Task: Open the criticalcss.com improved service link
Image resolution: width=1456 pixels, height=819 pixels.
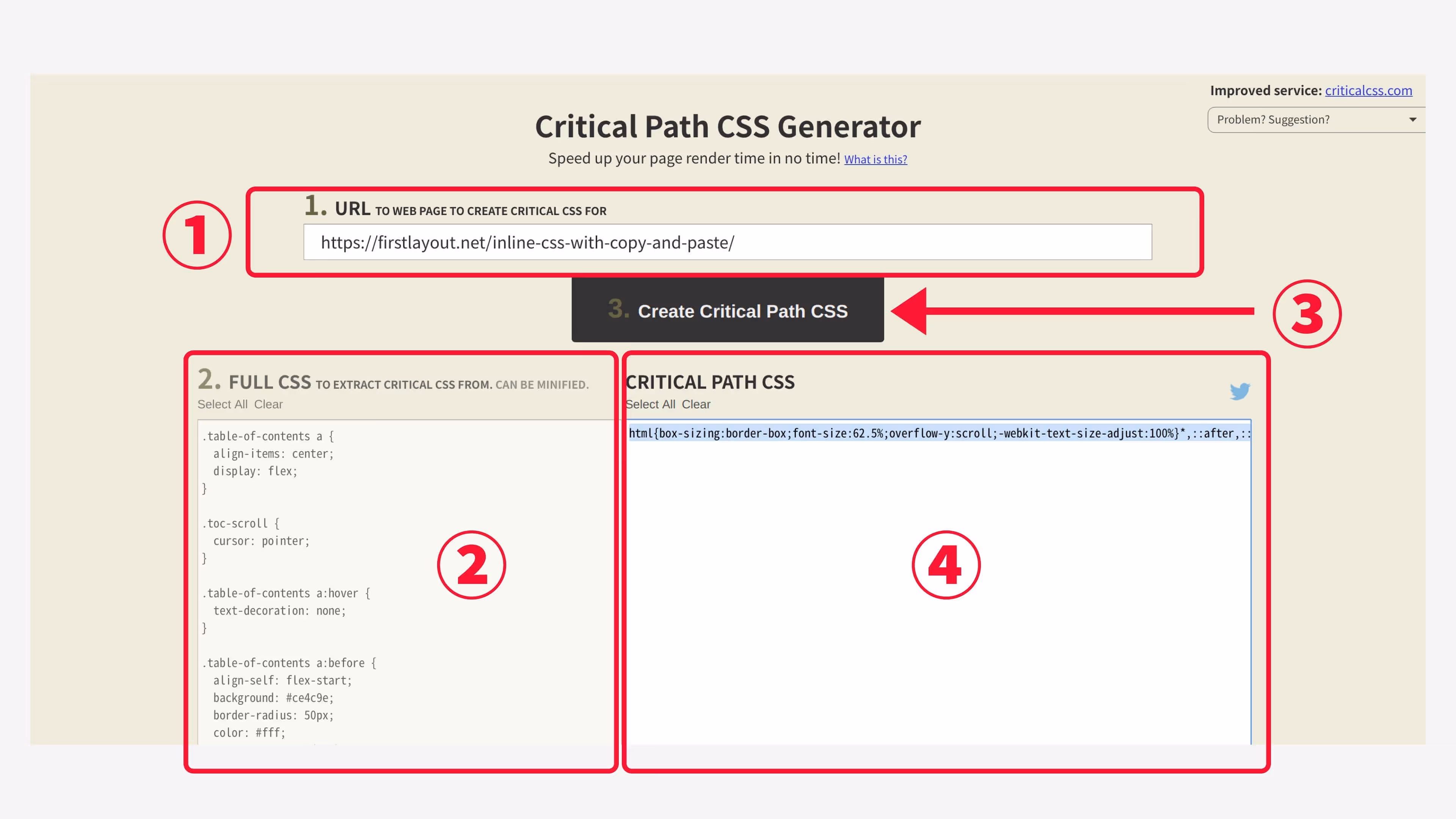Action: click(1368, 91)
